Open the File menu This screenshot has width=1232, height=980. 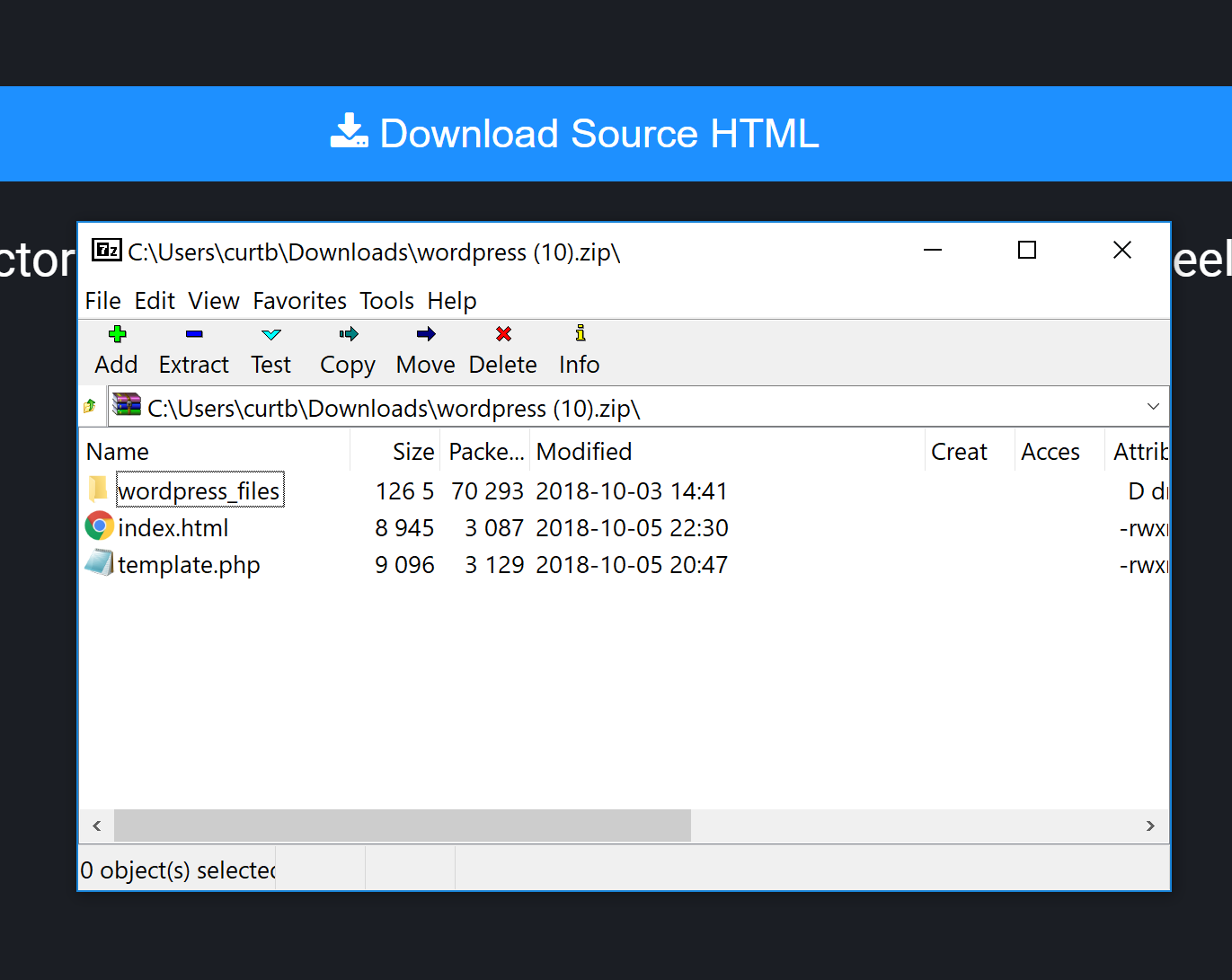(102, 301)
